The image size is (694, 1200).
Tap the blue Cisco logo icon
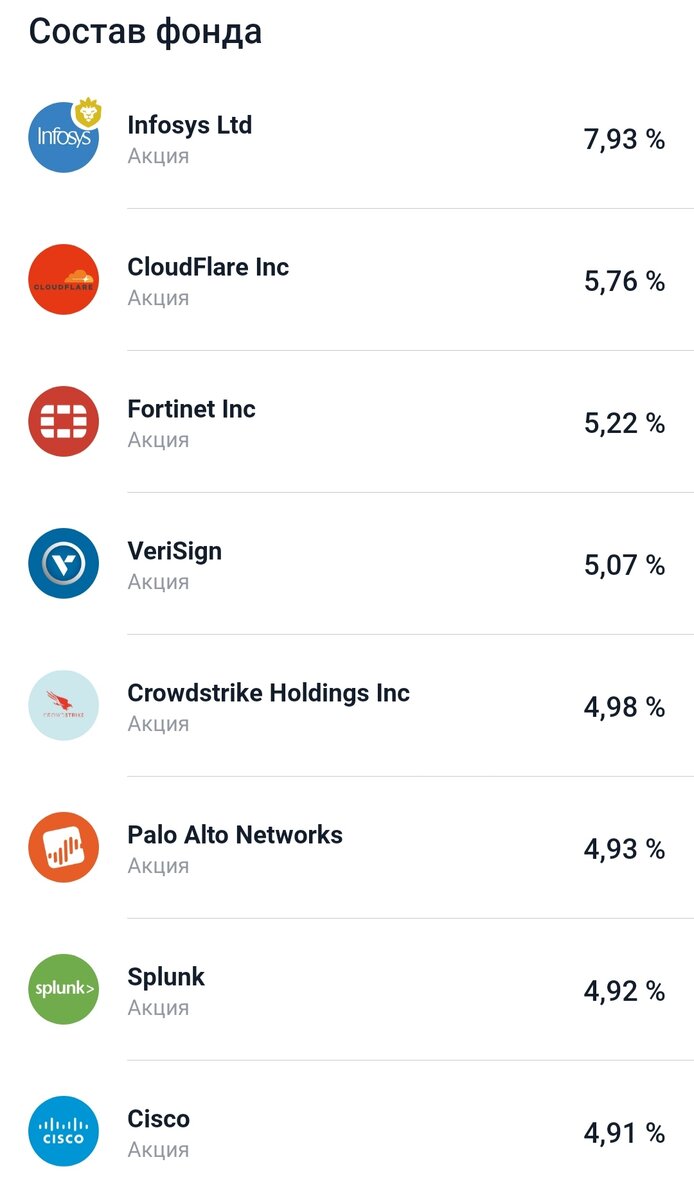pos(63,1131)
